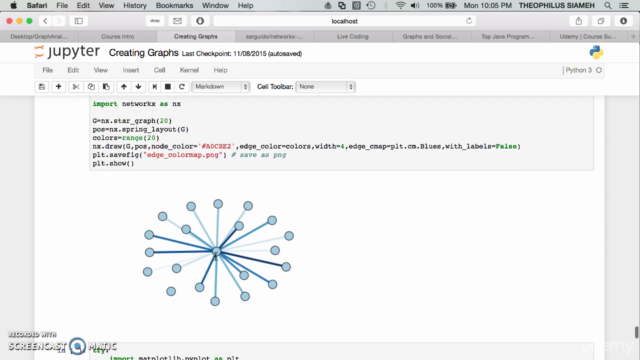Switch to the Udemy | Course Su... tab
The image size is (640, 360).
point(588,36)
